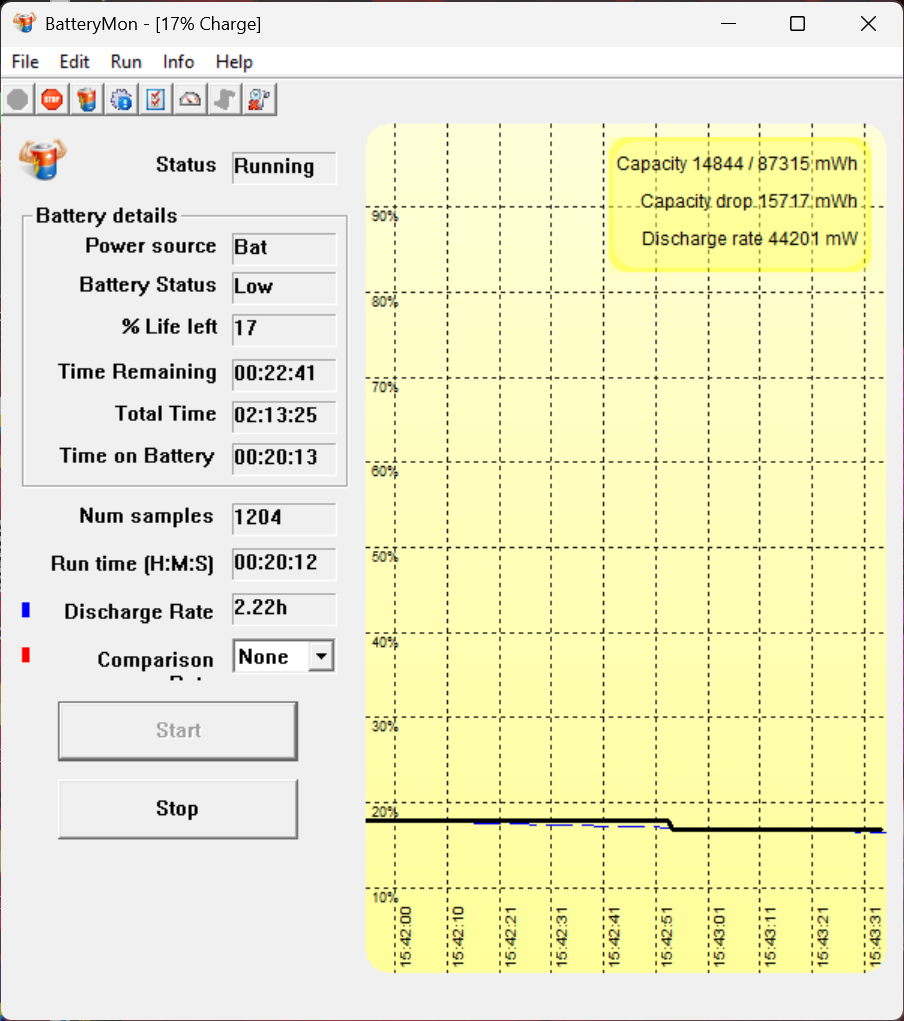The width and height of the screenshot is (904, 1021).
Task: Open the Help menu
Action: point(234,62)
